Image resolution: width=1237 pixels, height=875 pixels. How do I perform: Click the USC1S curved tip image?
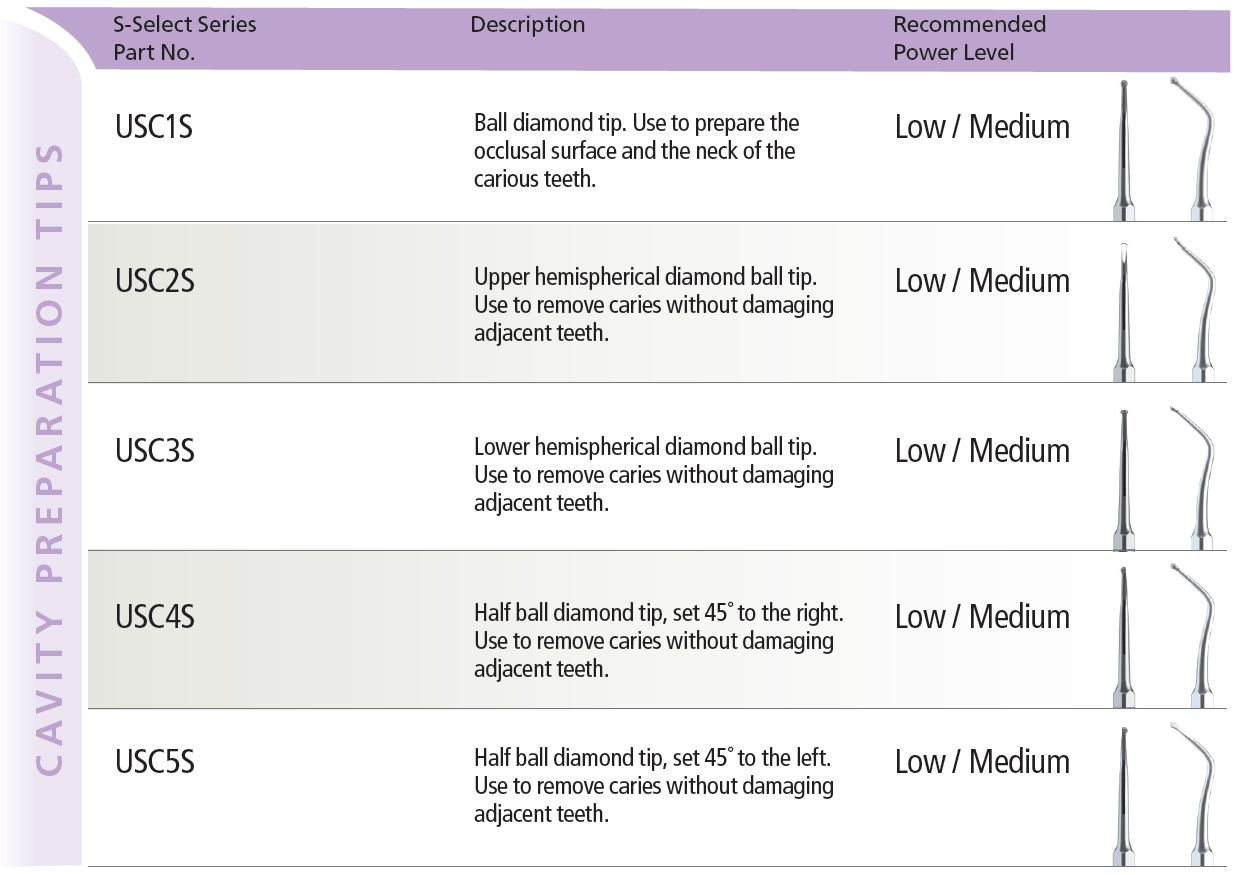click(x=1197, y=149)
